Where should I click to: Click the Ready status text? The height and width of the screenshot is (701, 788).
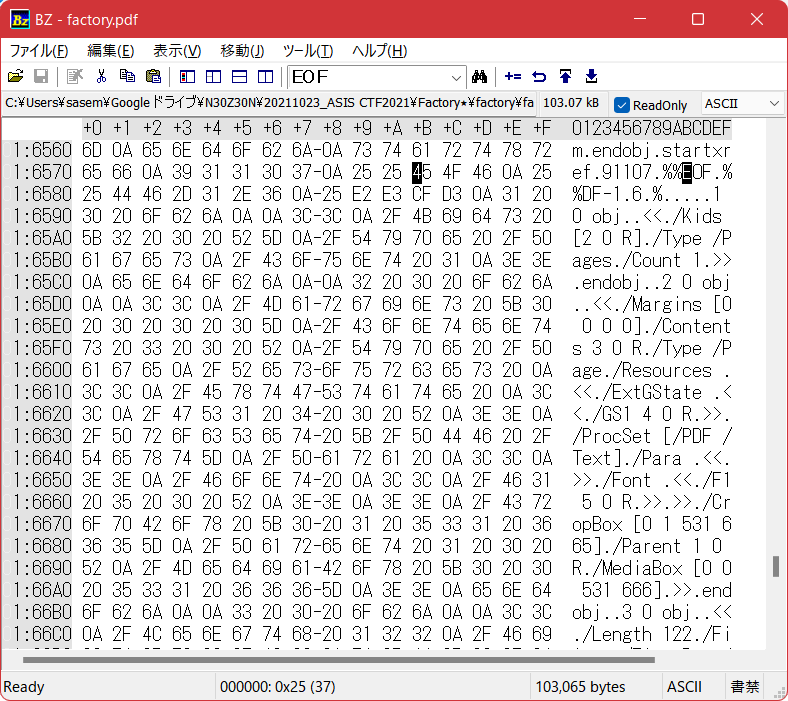click(x=24, y=686)
